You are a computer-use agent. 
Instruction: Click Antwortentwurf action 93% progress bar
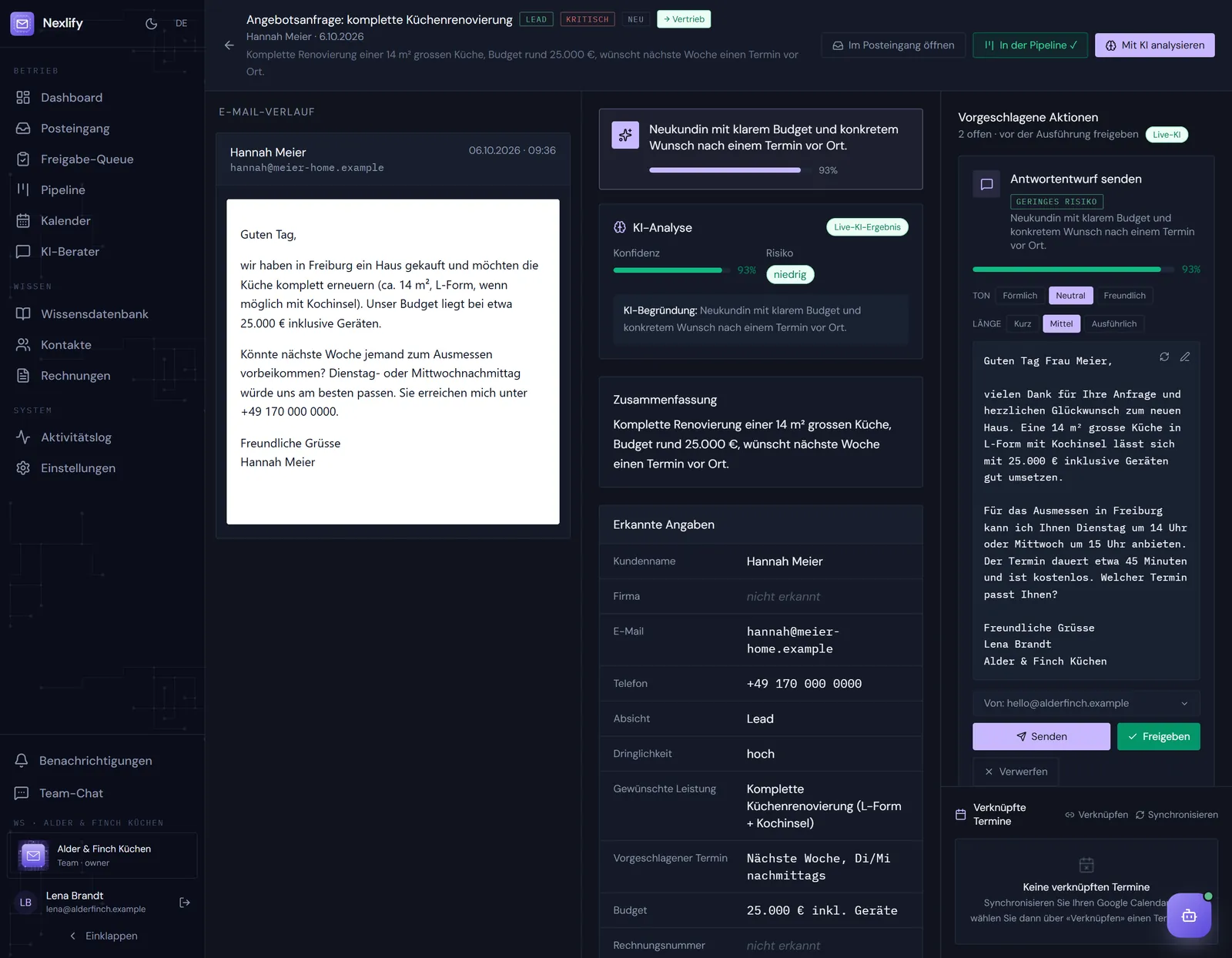pyautogui.click(x=1073, y=270)
